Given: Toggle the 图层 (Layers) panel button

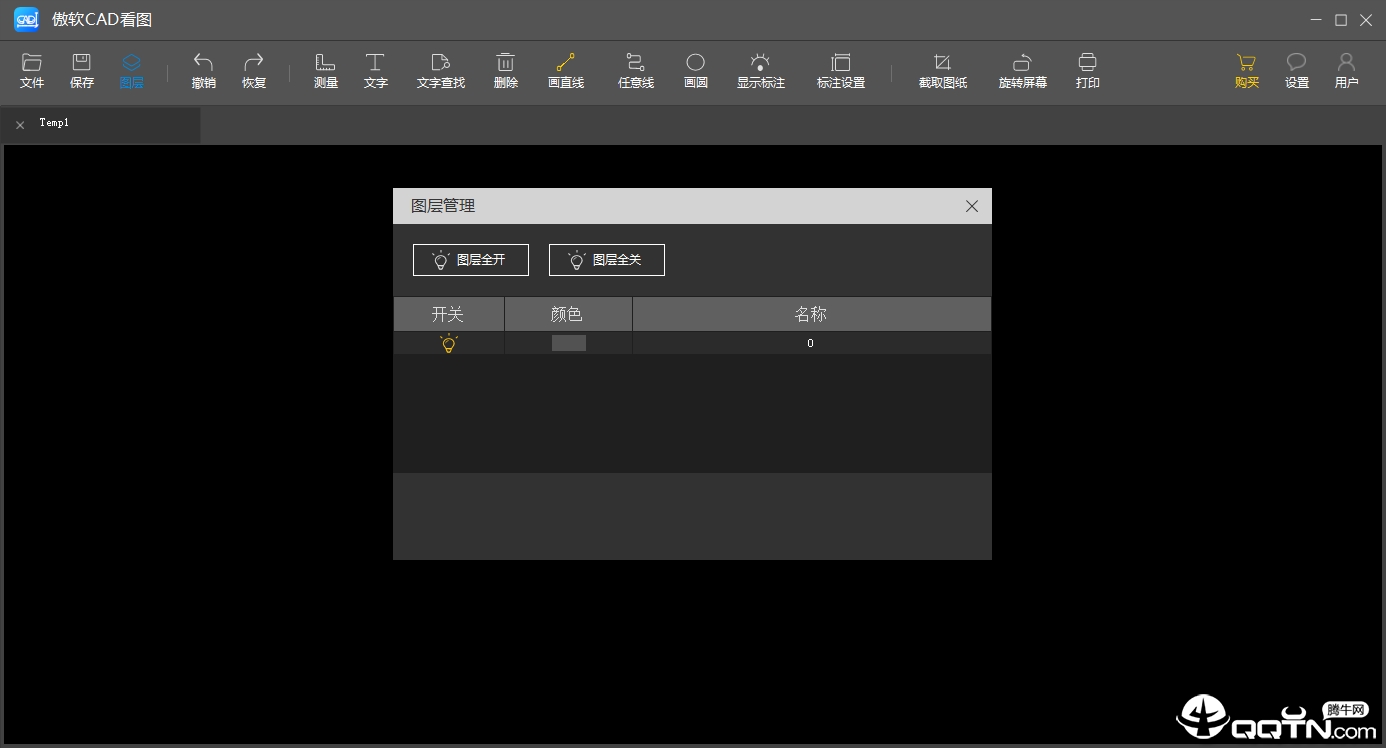Looking at the screenshot, I should [131, 71].
